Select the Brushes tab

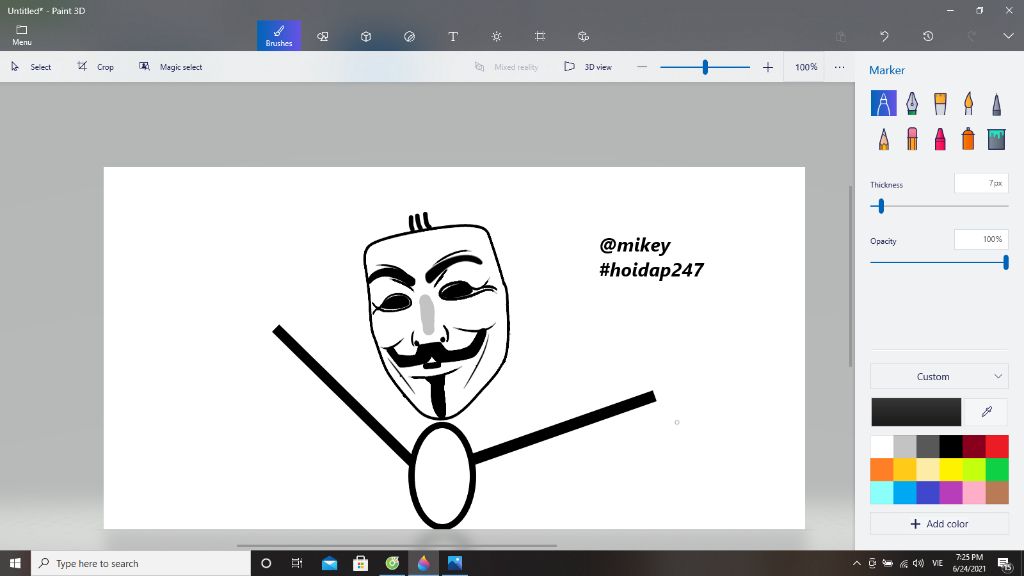coord(279,35)
